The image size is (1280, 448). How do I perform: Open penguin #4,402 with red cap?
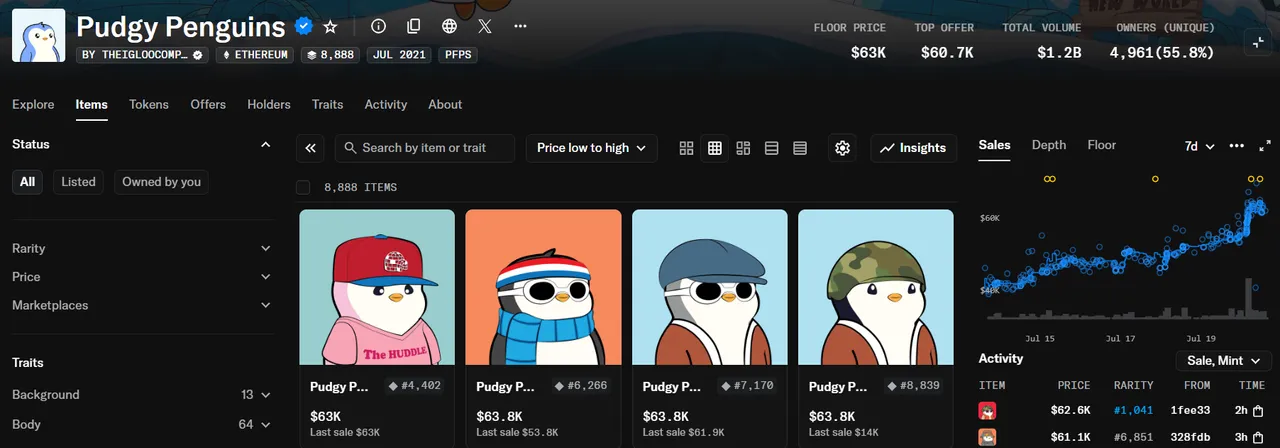tap(377, 328)
